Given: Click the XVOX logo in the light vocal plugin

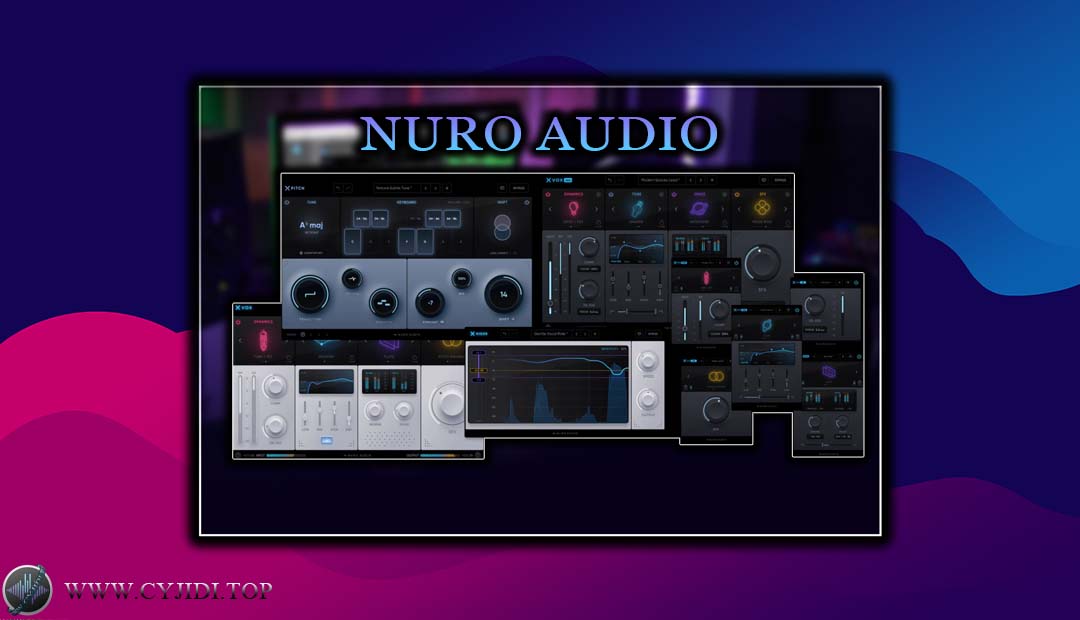Looking at the screenshot, I should coord(245,308).
